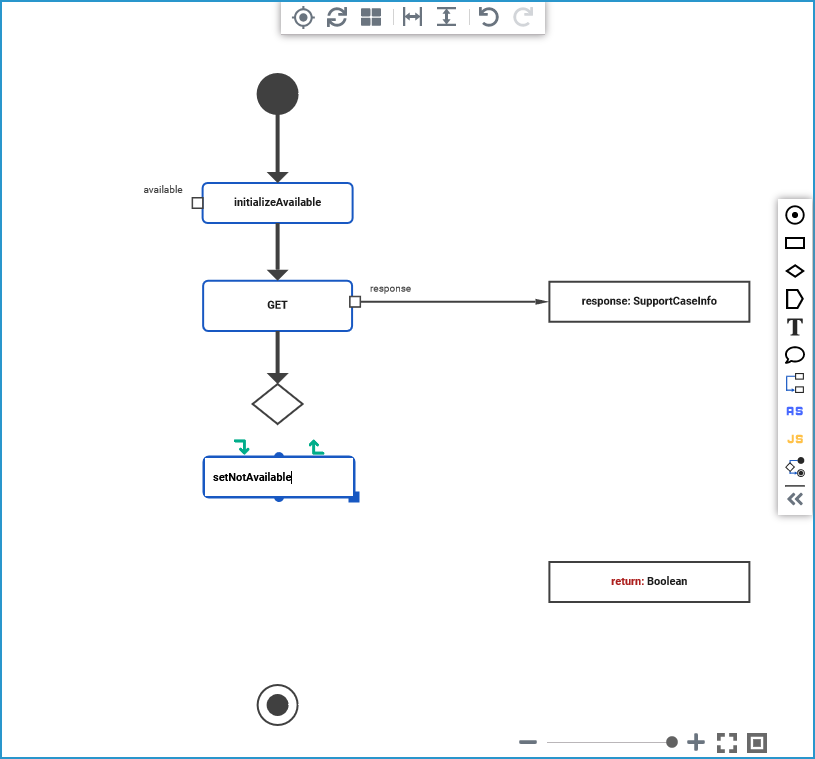Image resolution: width=815 pixels, height=759 pixels.
Task: Click the center diagram target icon
Action: [x=303, y=17]
